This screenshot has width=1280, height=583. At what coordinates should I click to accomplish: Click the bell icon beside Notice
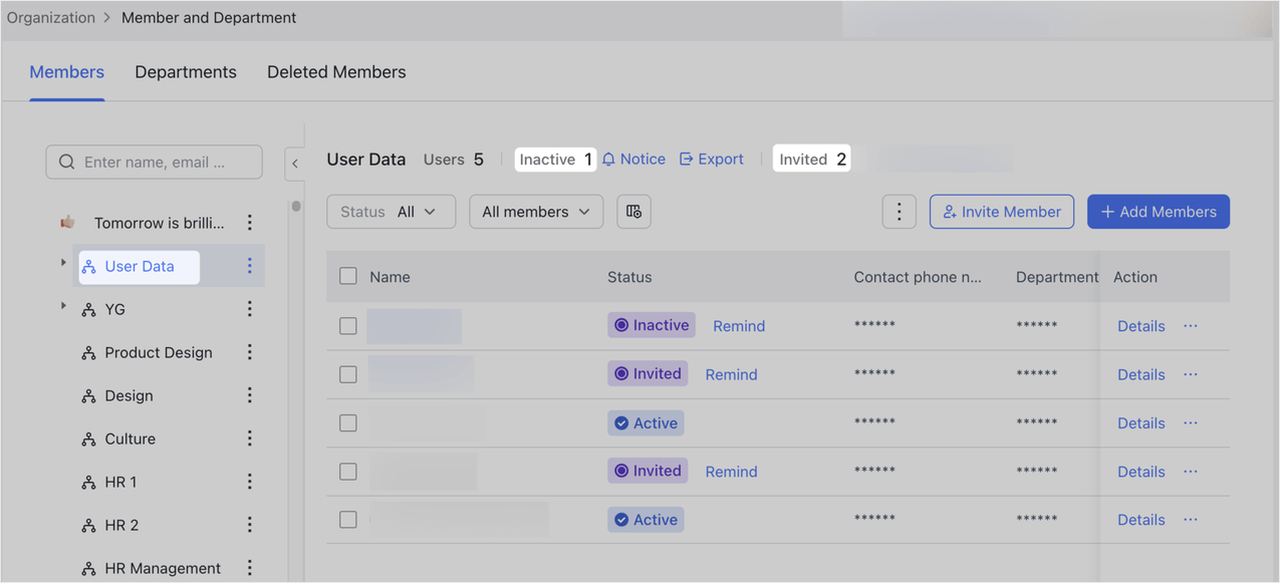pyautogui.click(x=608, y=159)
